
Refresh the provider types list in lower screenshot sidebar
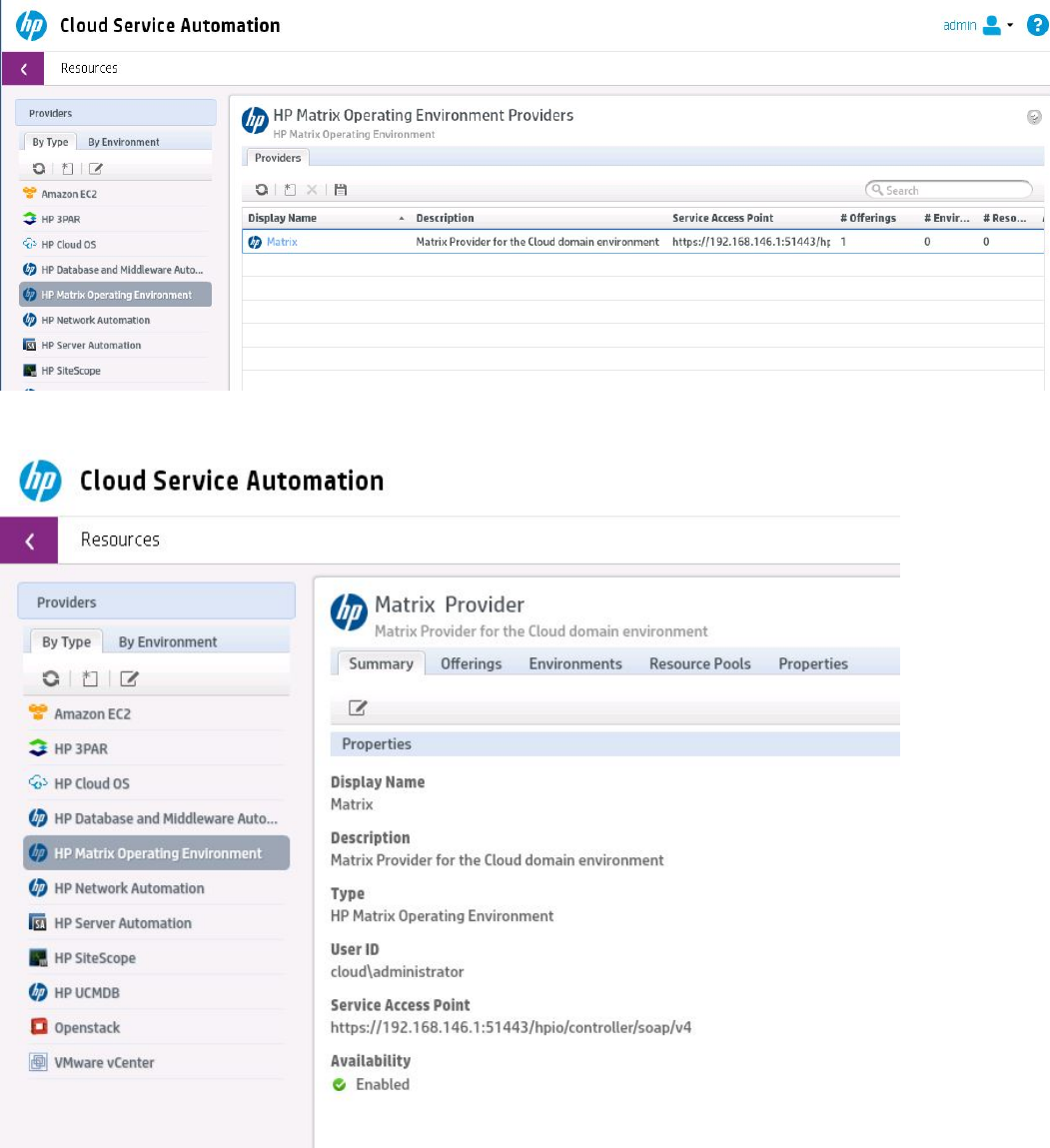tap(51, 678)
